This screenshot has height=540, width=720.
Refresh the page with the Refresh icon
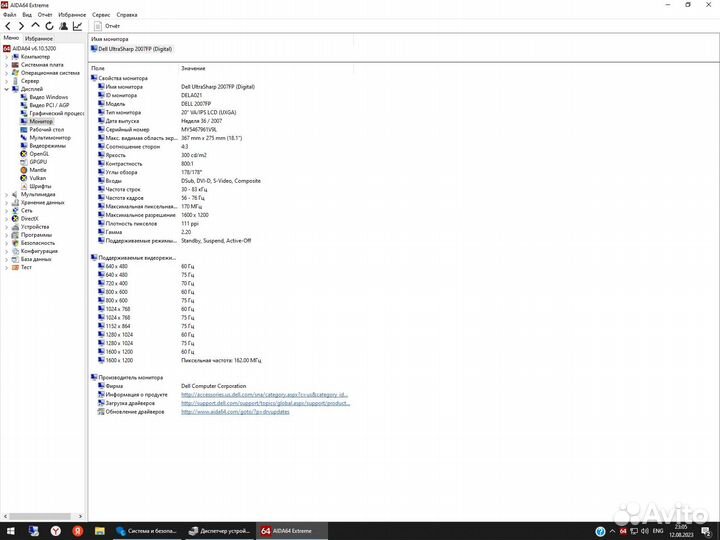tap(49, 26)
